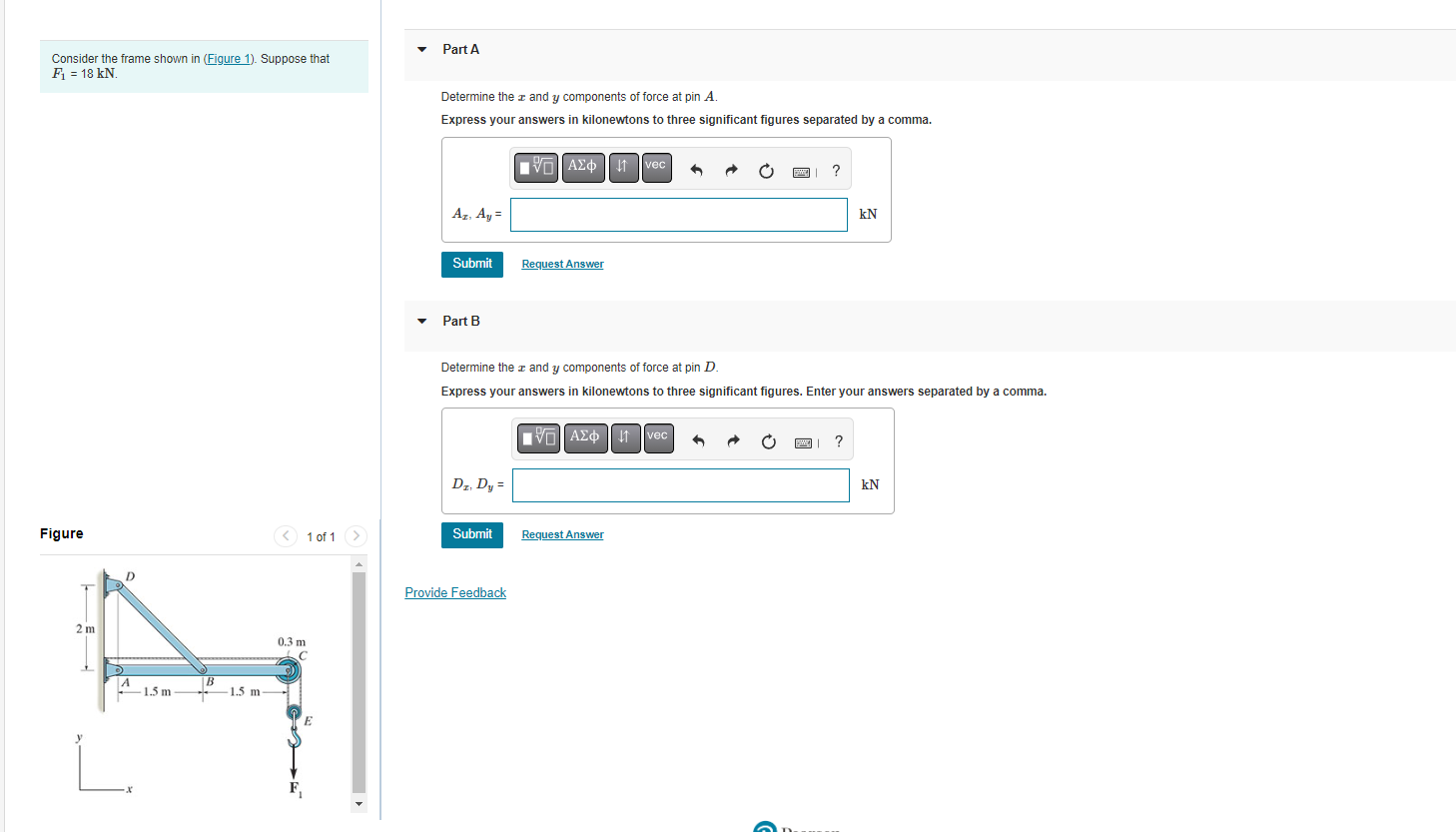The height and width of the screenshot is (832, 1456).
Task: Click the reset answer icon in Part A
Action: pos(766,170)
